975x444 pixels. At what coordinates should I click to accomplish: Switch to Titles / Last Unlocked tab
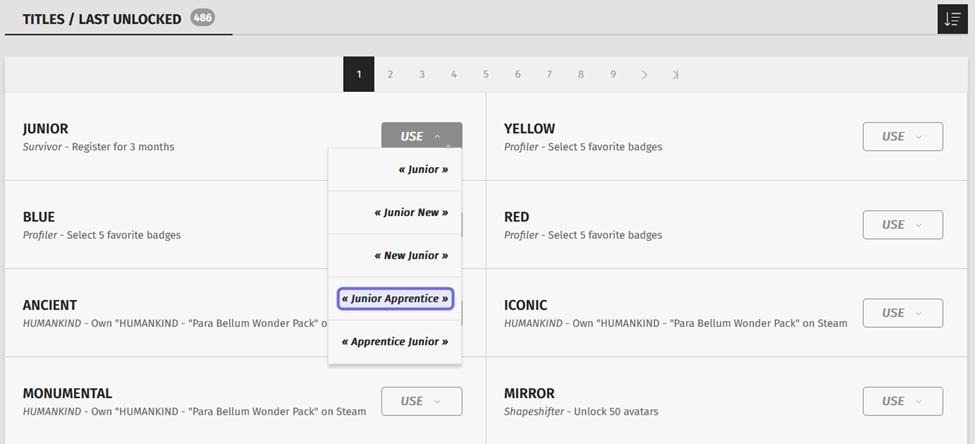coord(103,19)
